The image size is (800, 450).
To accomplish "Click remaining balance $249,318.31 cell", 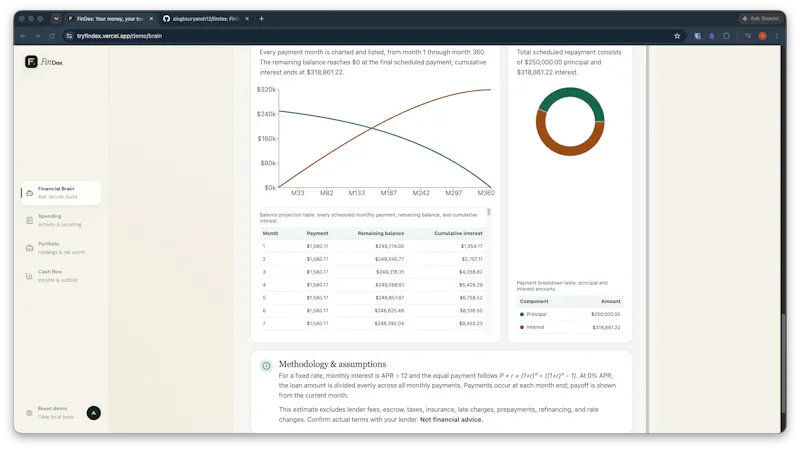I will (x=389, y=272).
